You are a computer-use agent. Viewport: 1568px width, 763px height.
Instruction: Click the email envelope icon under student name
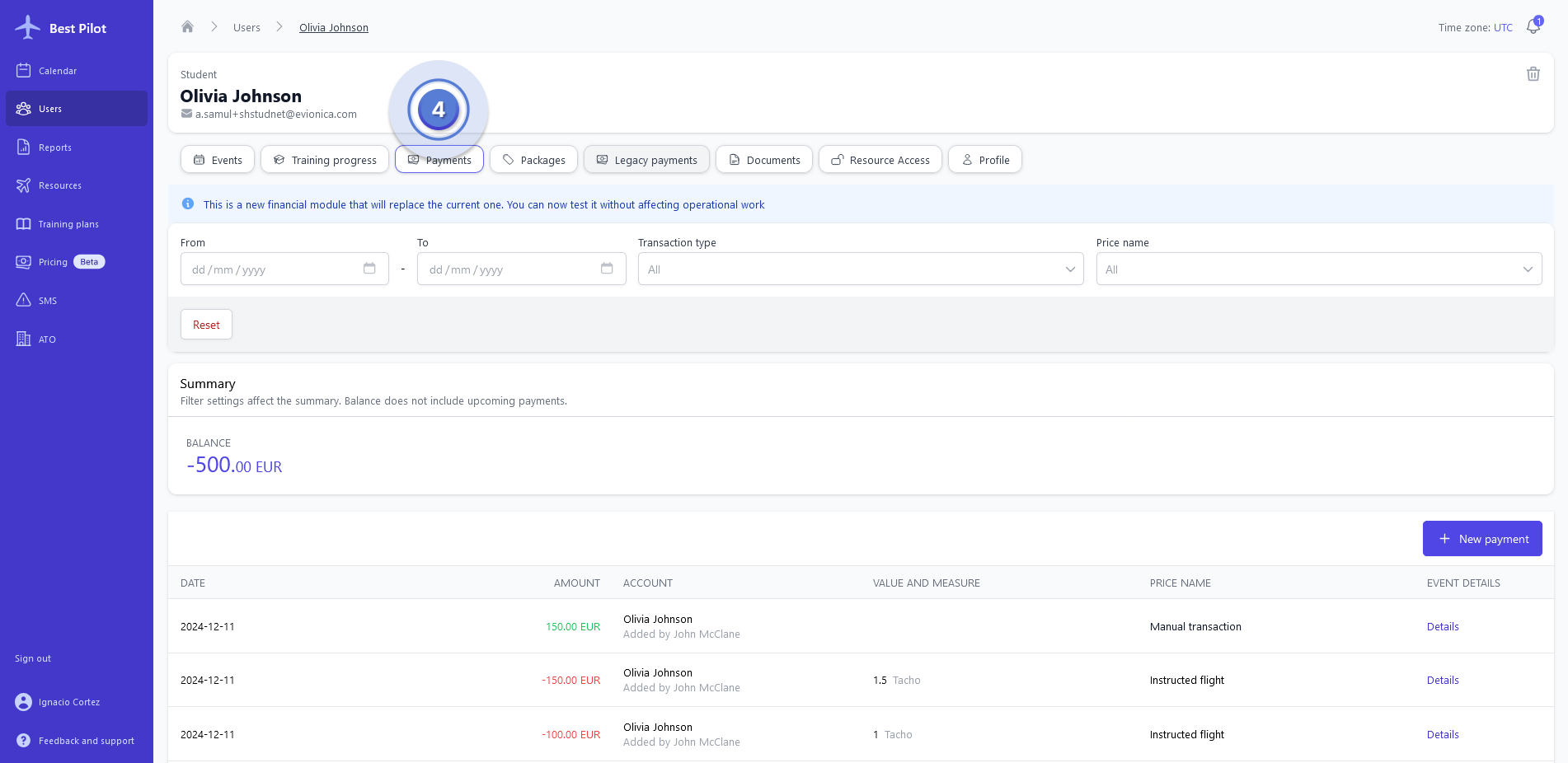[x=186, y=114]
